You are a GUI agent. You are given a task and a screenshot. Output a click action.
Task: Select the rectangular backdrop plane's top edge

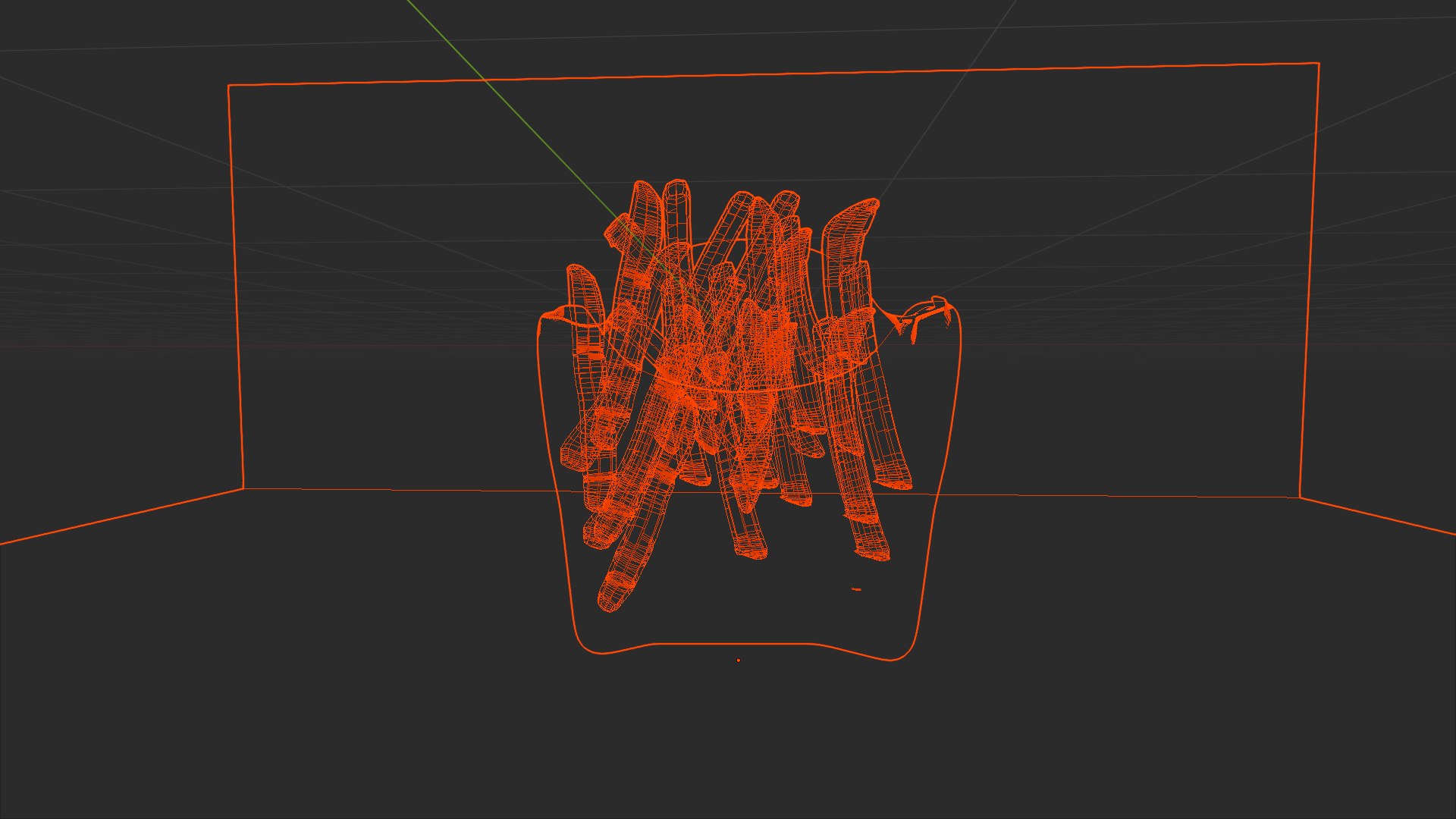773,74
